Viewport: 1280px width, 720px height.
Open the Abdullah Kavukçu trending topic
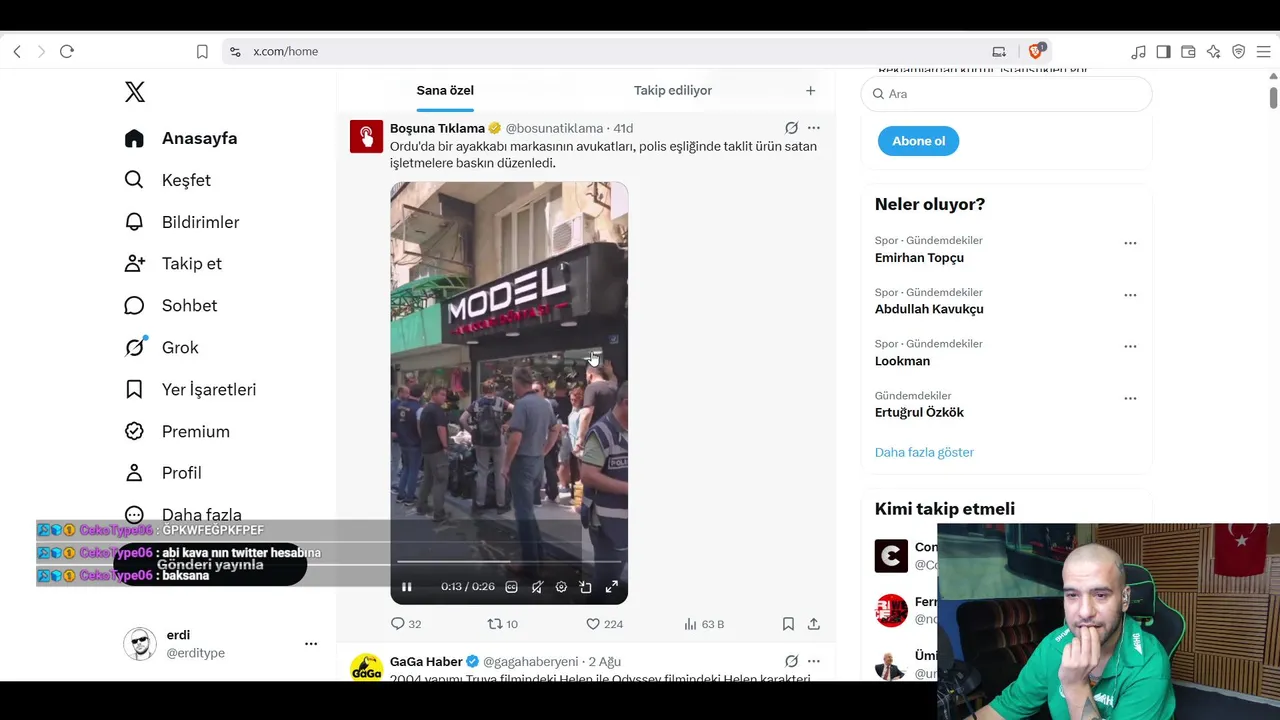929,309
